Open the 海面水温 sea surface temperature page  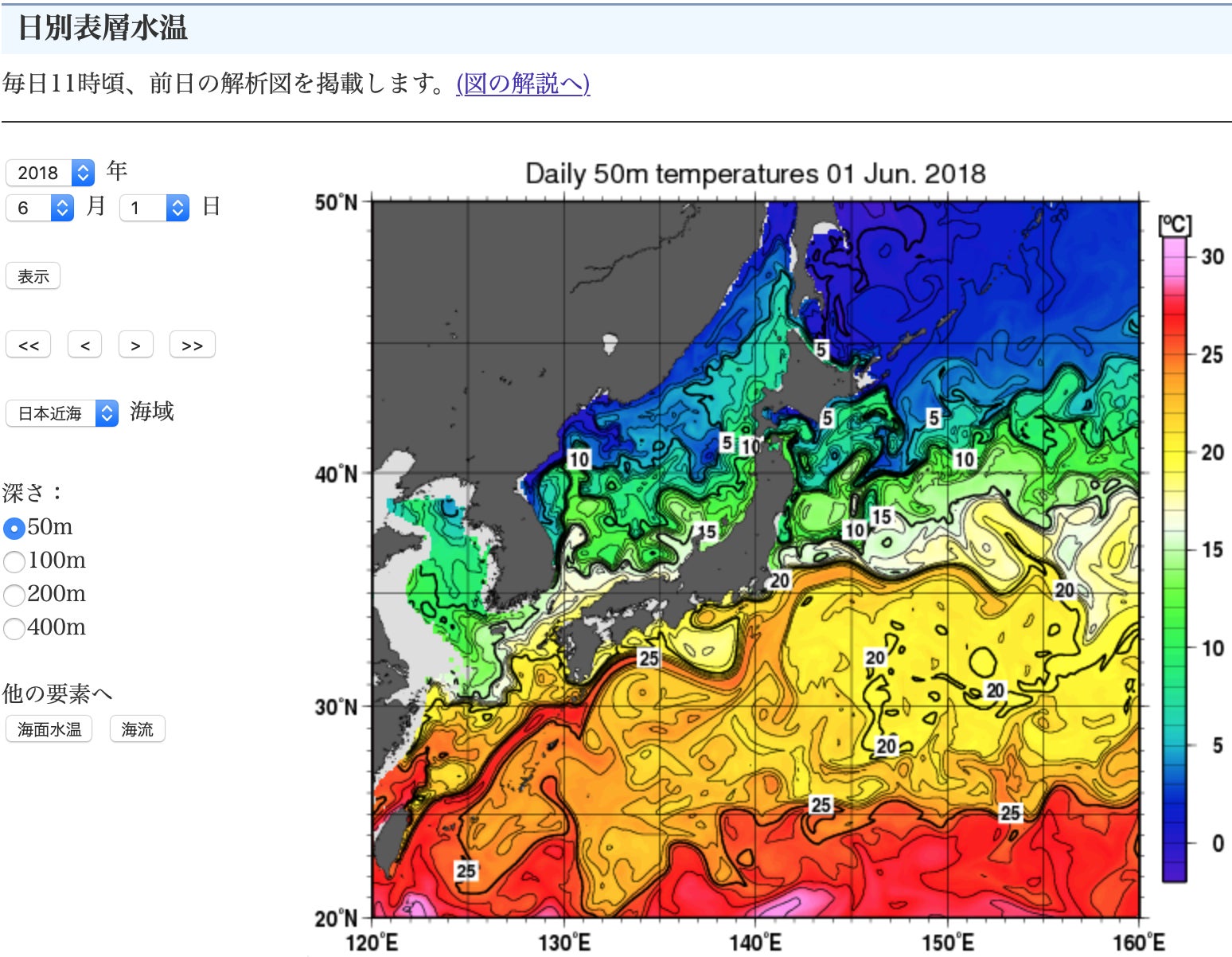(x=49, y=729)
